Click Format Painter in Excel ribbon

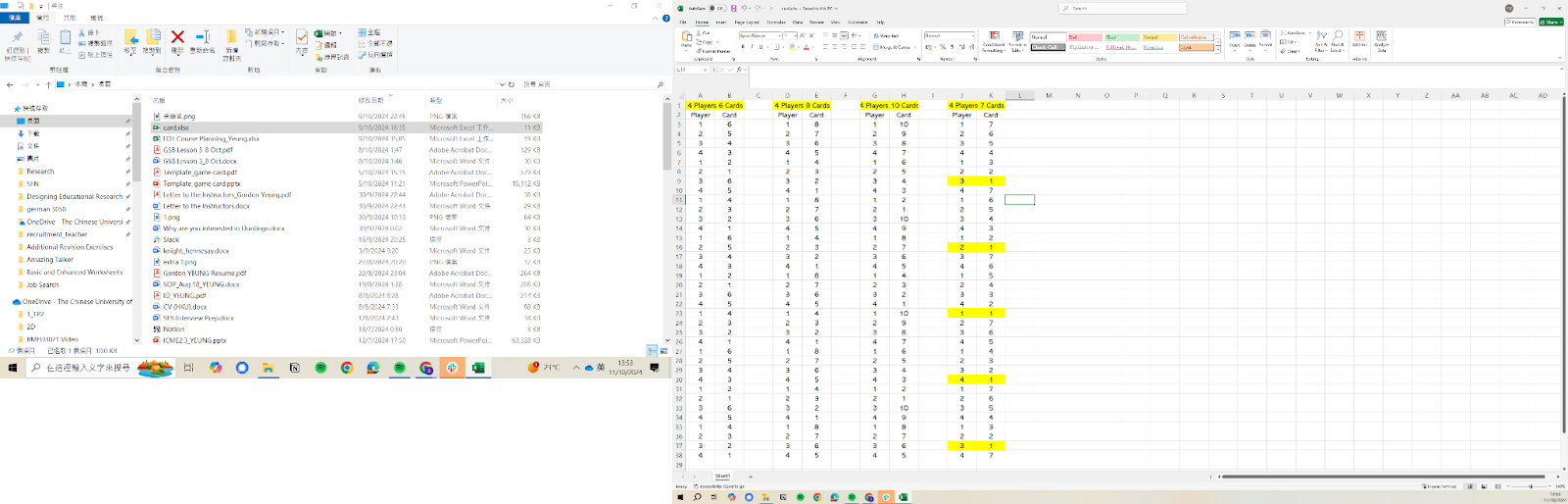[714, 51]
